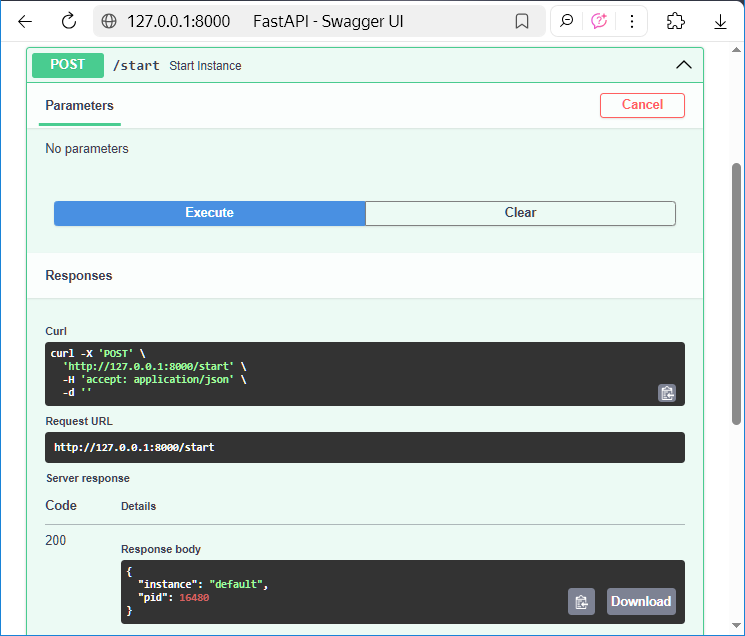Open the pink AI chat assistant icon
Image resolution: width=745 pixels, height=636 pixels.
[599, 21]
